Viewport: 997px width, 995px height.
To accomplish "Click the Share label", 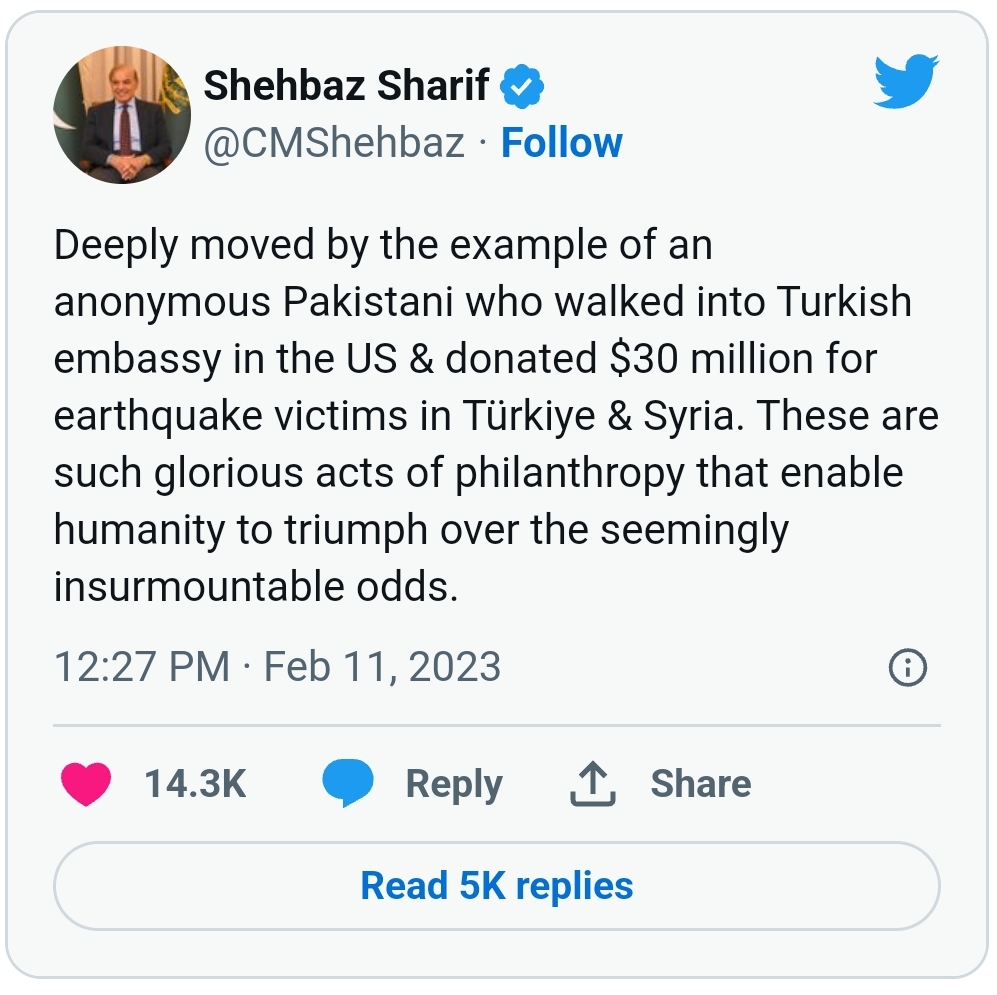I will (x=700, y=784).
